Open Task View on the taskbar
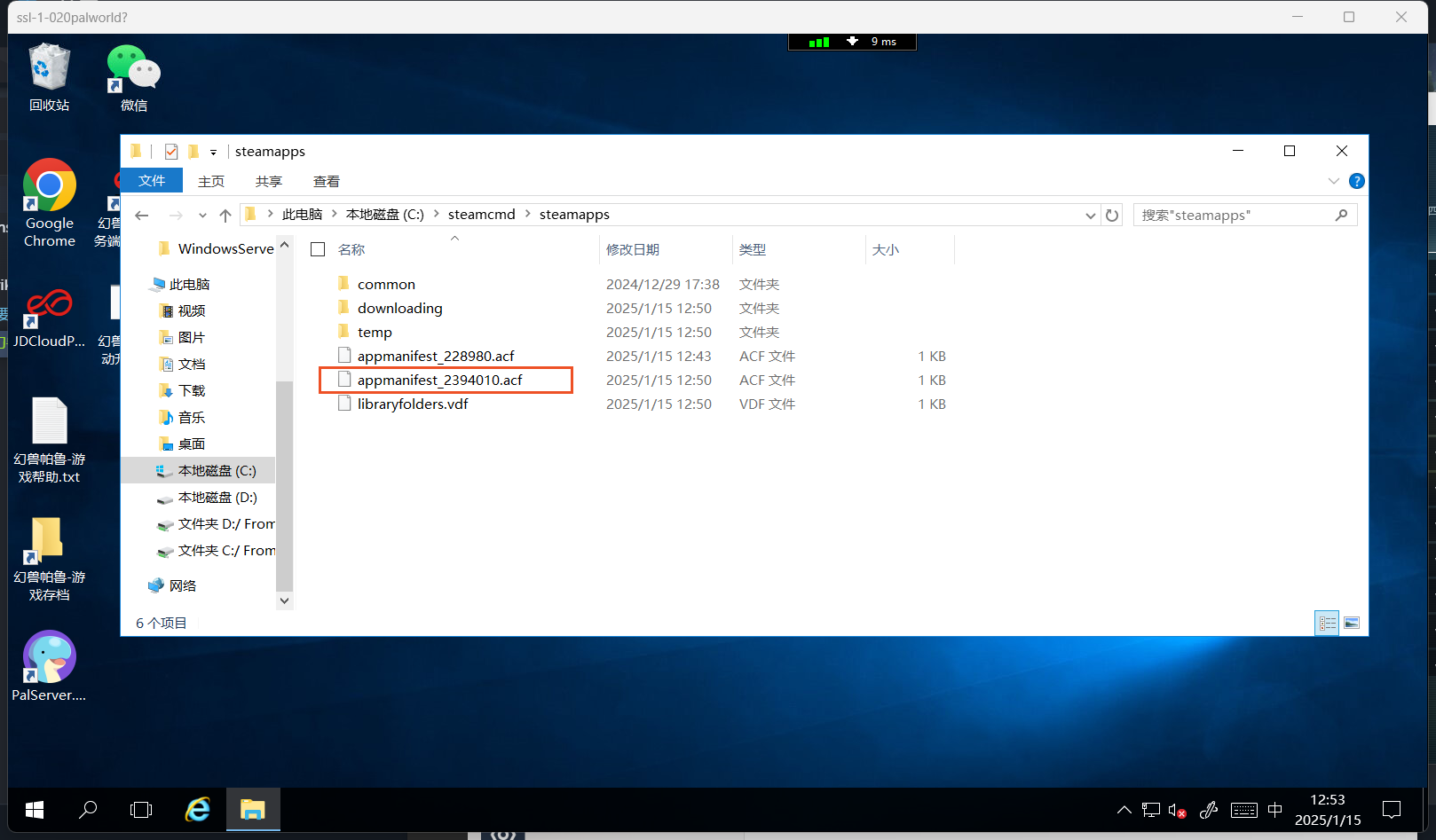Viewport: 1436px width, 840px height. (x=141, y=809)
